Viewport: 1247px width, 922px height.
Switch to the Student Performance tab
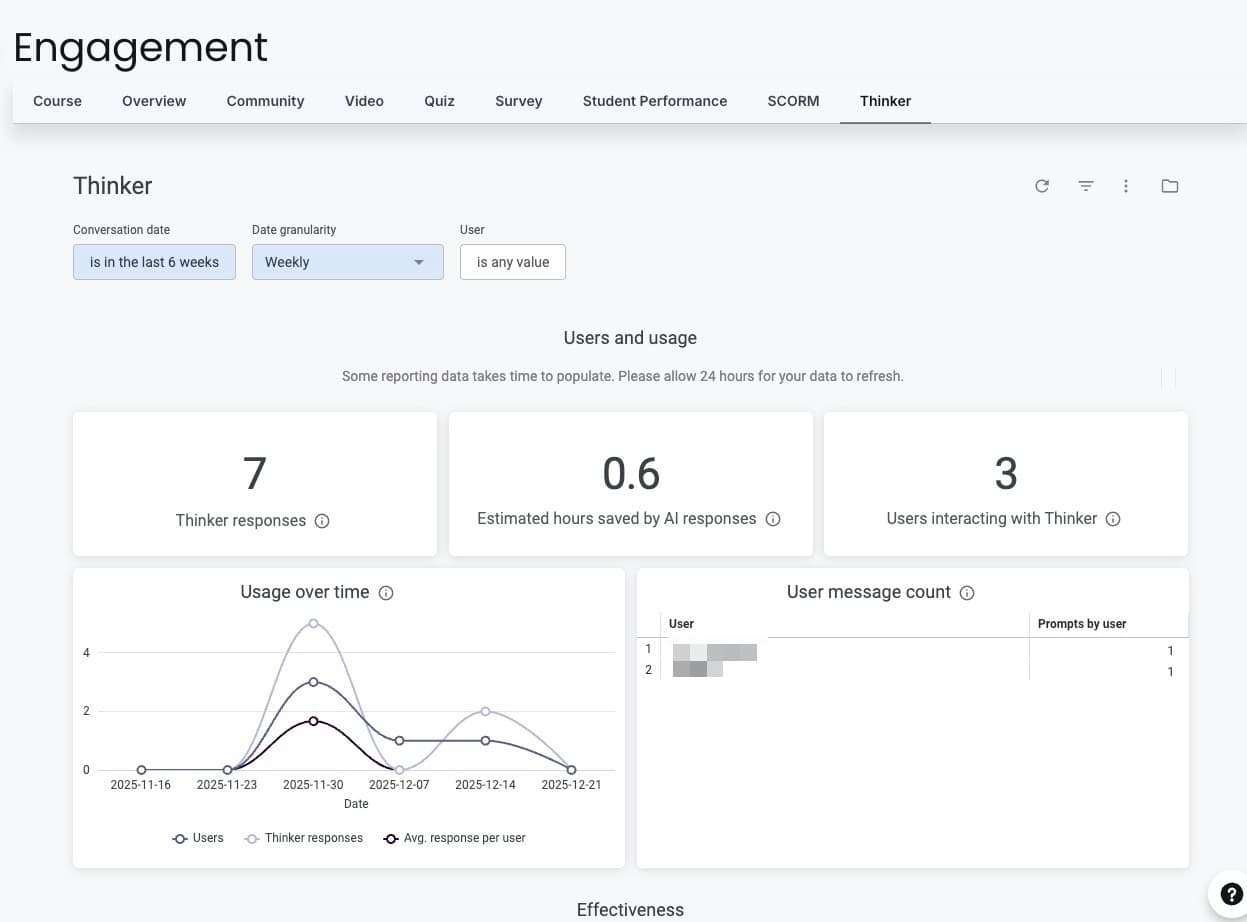click(x=654, y=101)
